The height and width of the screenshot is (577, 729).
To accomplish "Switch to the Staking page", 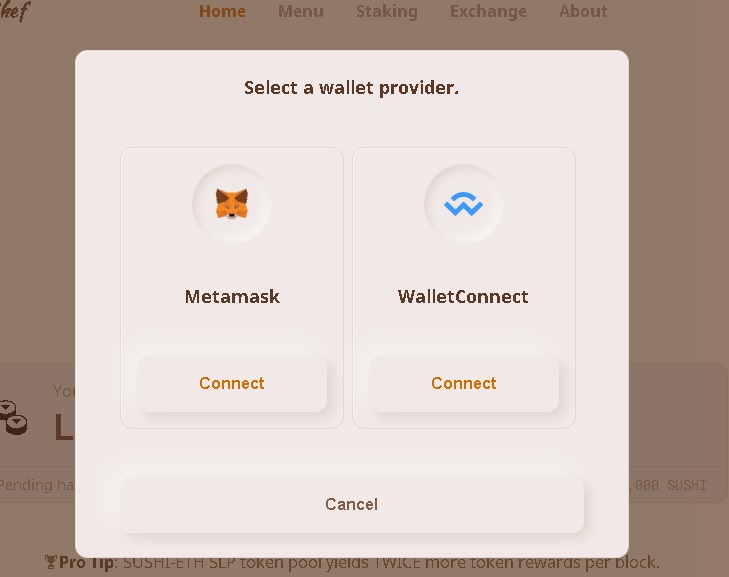I will [387, 11].
